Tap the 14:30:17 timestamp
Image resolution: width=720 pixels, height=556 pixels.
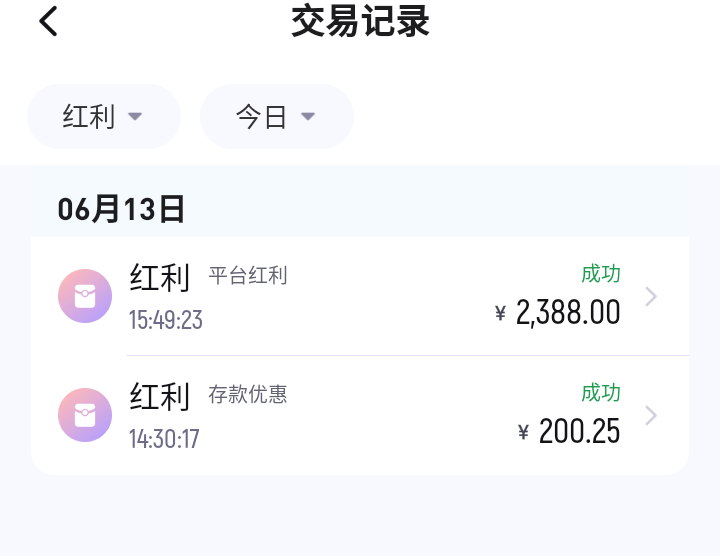(x=164, y=439)
